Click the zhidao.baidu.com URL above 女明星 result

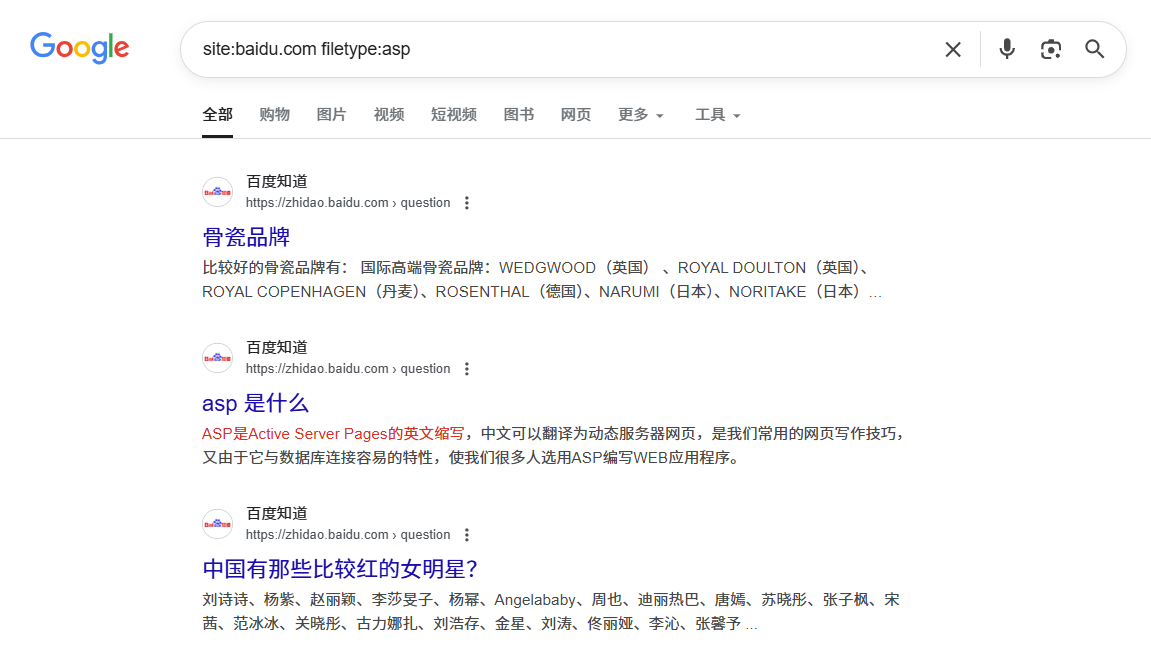click(348, 535)
